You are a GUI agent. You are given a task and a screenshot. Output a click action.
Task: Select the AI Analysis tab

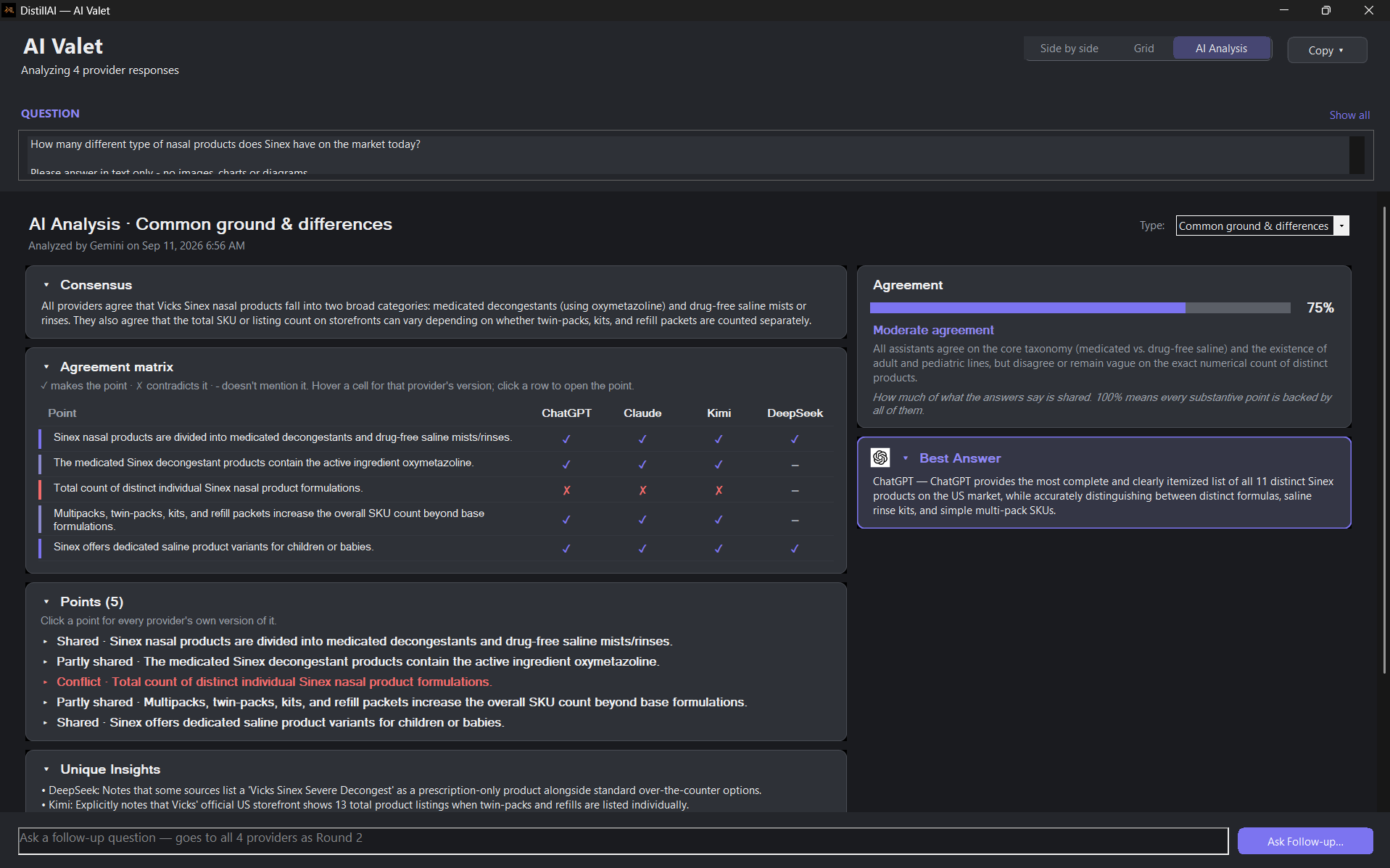pyautogui.click(x=1221, y=49)
